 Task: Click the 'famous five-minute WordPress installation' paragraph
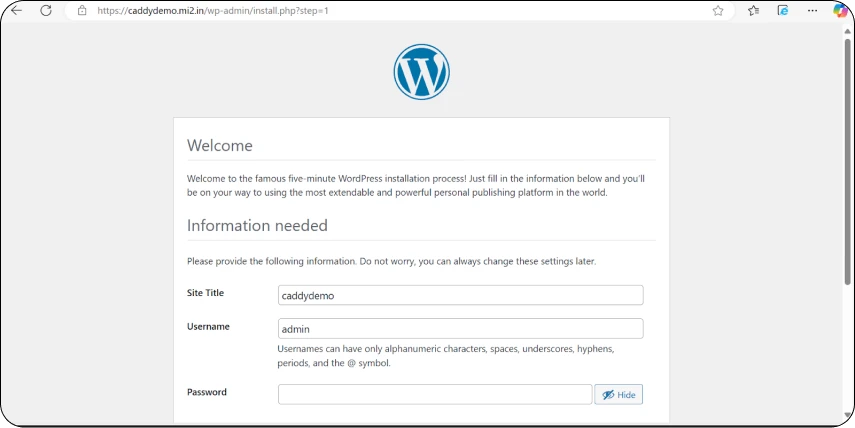tap(416, 185)
